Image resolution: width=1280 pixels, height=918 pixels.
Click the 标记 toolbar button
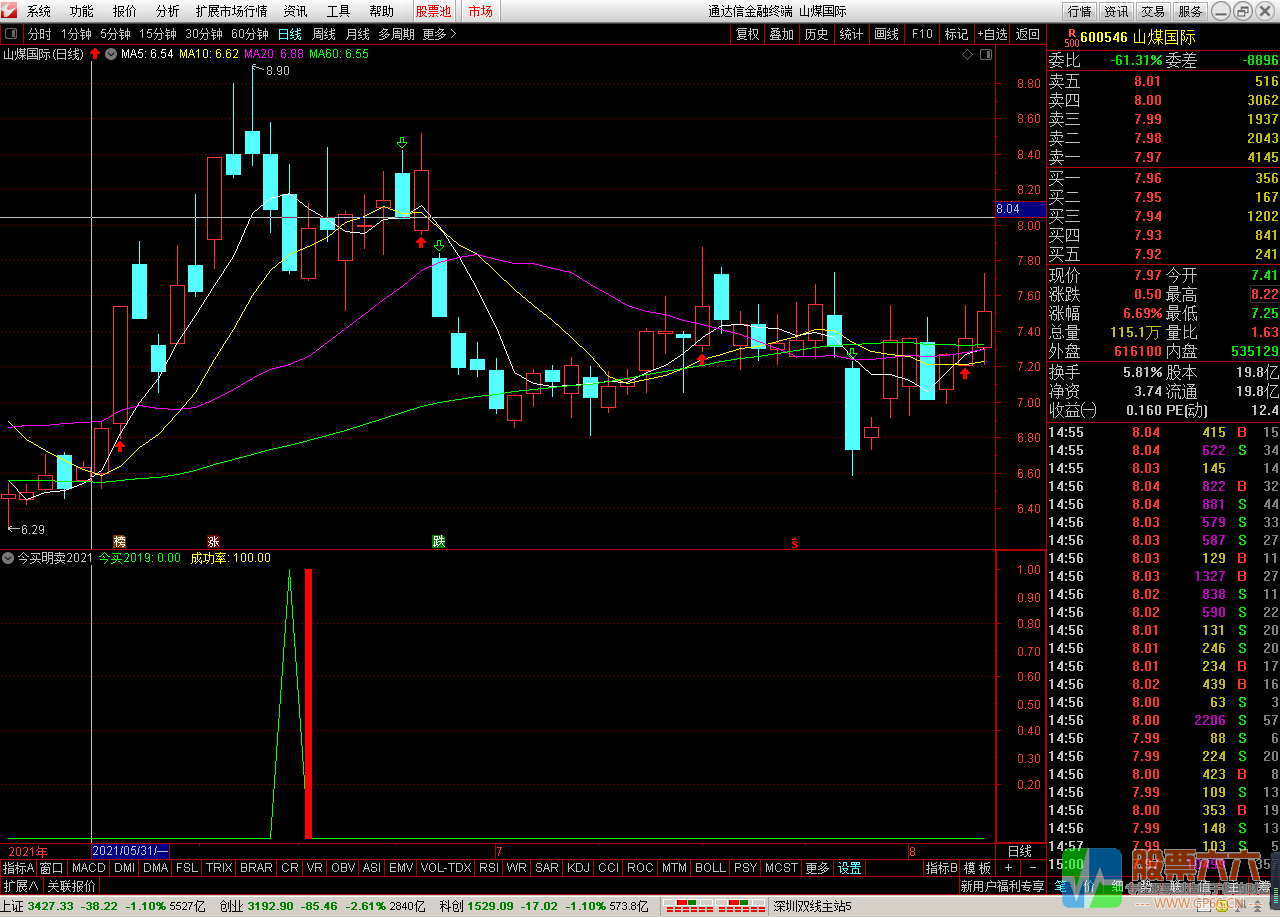coord(956,33)
